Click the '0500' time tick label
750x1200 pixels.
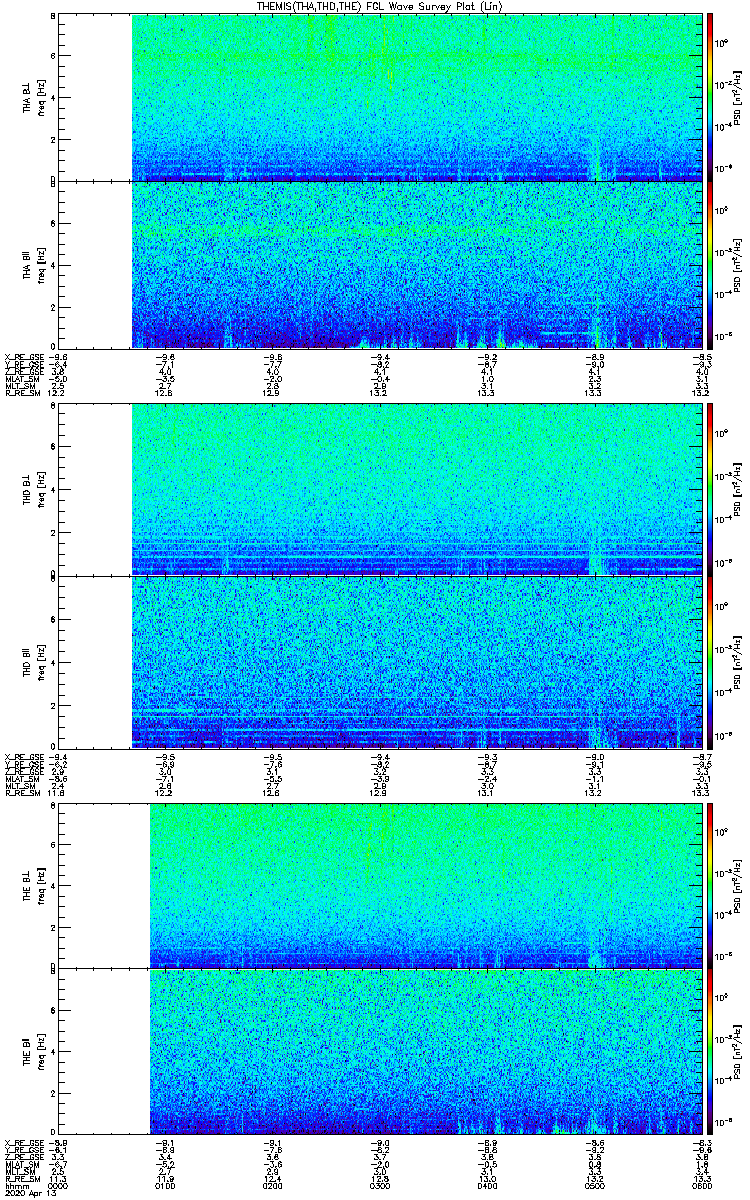click(594, 1186)
